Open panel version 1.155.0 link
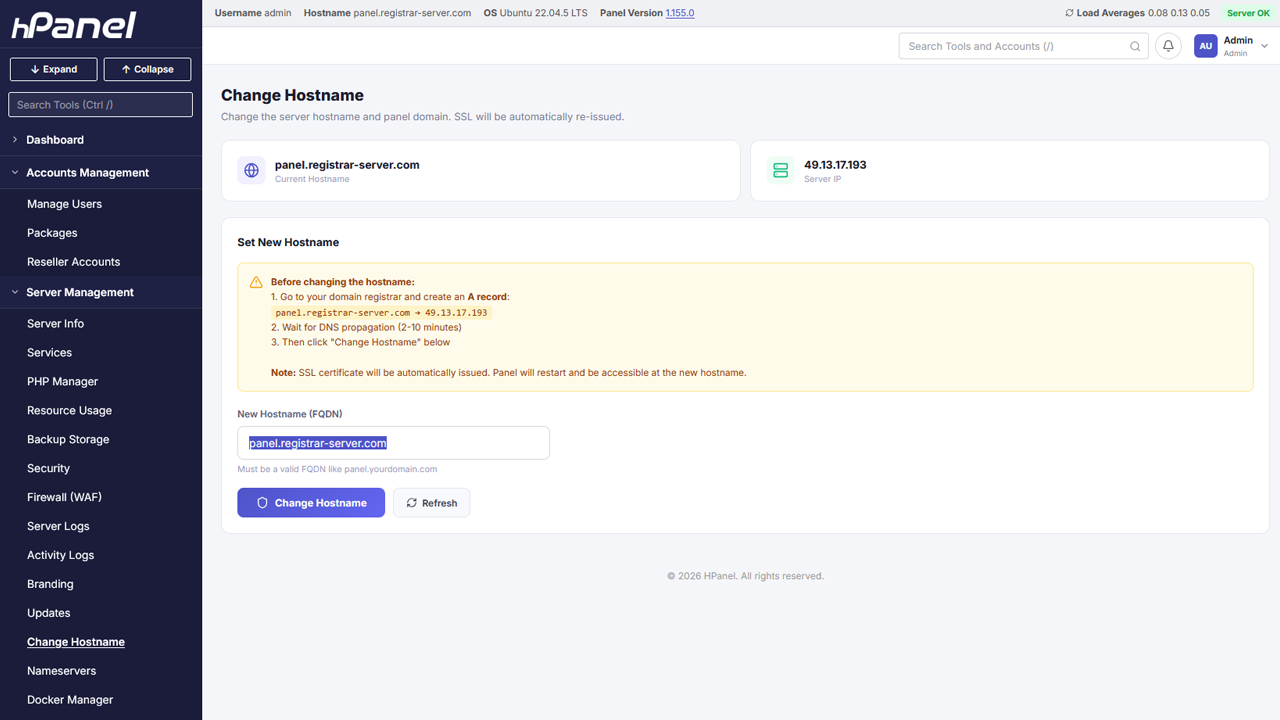The image size is (1280, 720). pyautogui.click(x=680, y=13)
